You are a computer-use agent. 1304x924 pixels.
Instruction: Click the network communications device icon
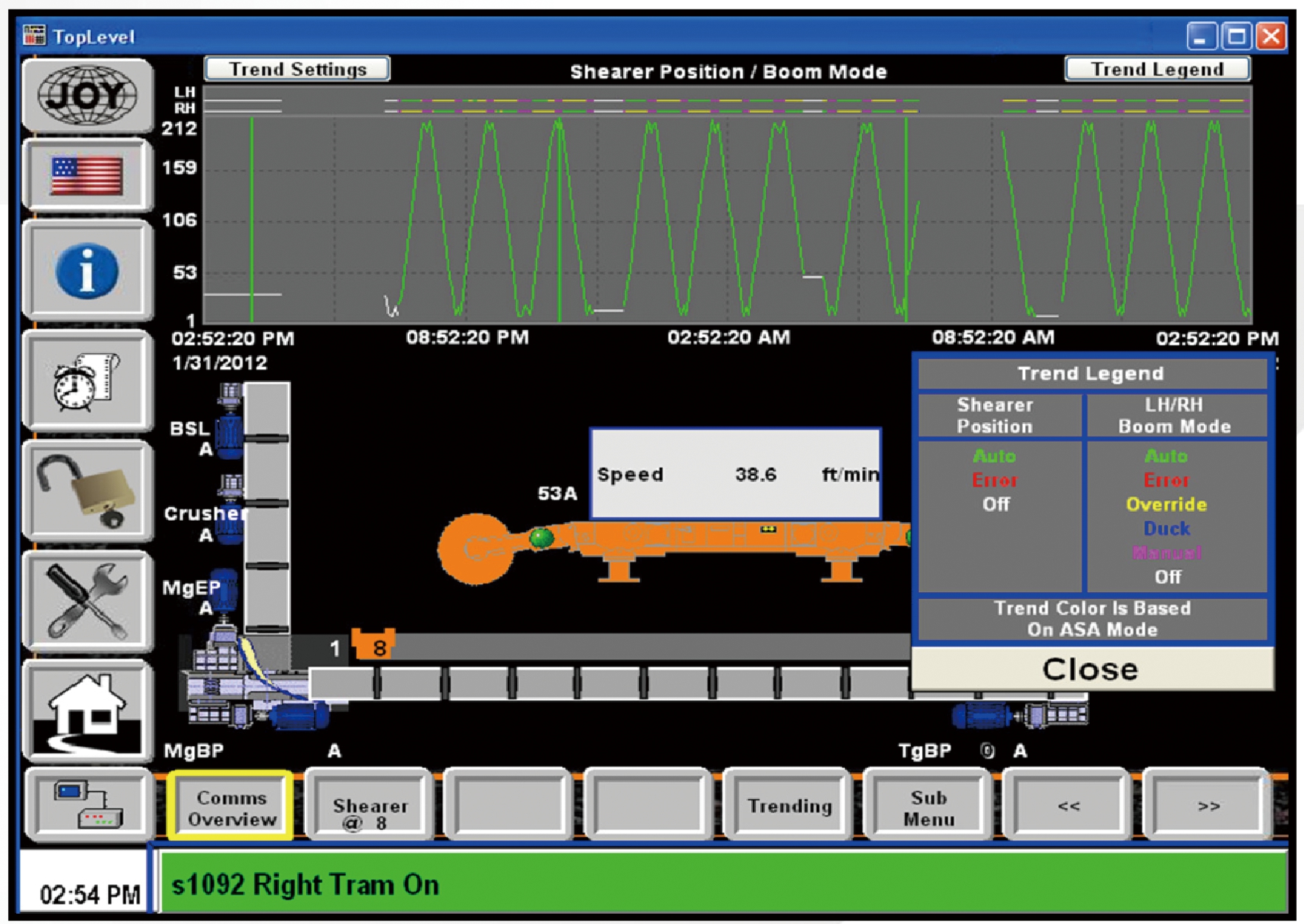tap(88, 804)
